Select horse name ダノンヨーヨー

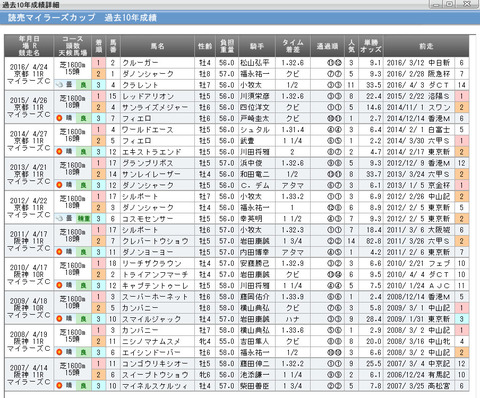pyautogui.click(x=148, y=252)
